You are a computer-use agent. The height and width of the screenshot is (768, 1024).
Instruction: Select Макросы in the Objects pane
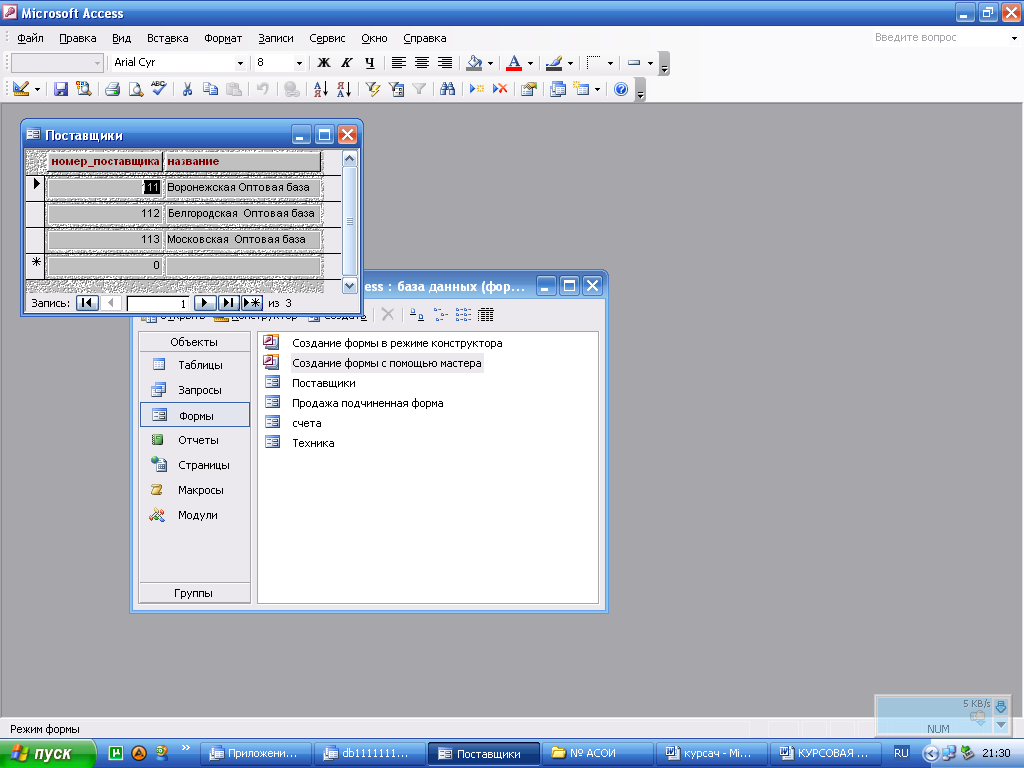[195, 490]
